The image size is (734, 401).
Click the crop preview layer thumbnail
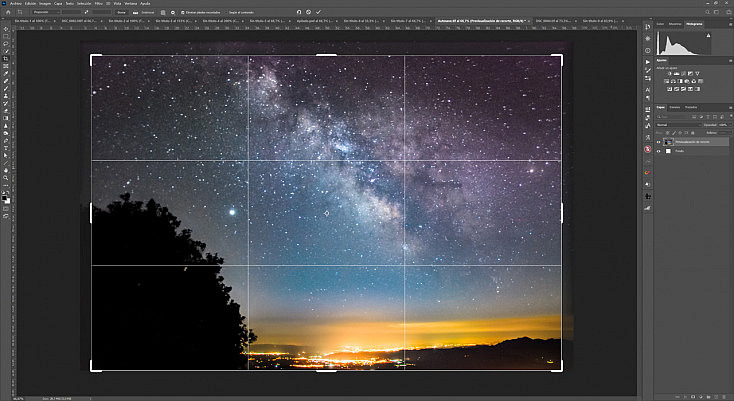click(x=668, y=142)
